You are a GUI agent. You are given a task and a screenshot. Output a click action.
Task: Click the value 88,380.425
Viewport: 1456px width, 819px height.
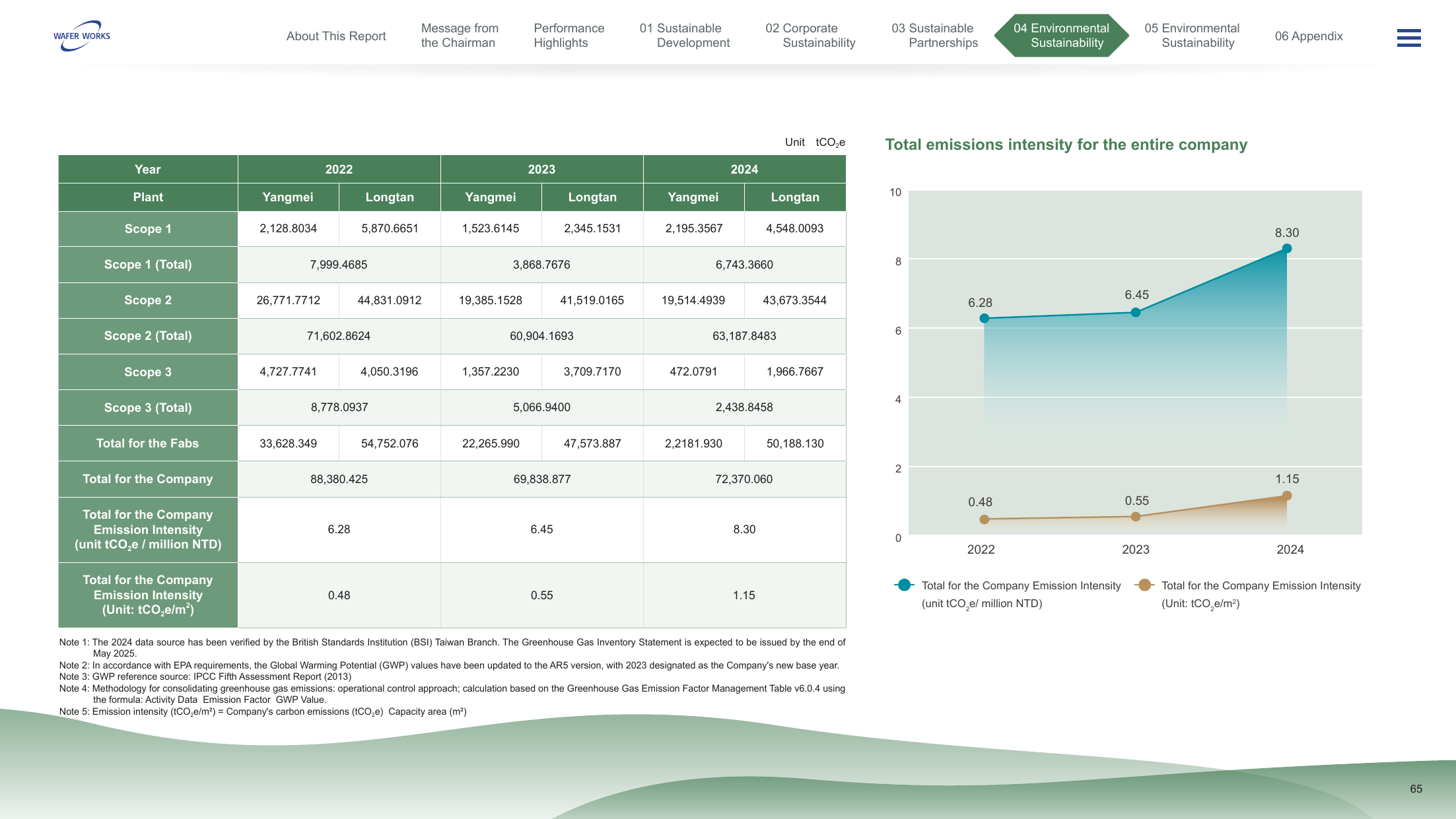(x=339, y=479)
